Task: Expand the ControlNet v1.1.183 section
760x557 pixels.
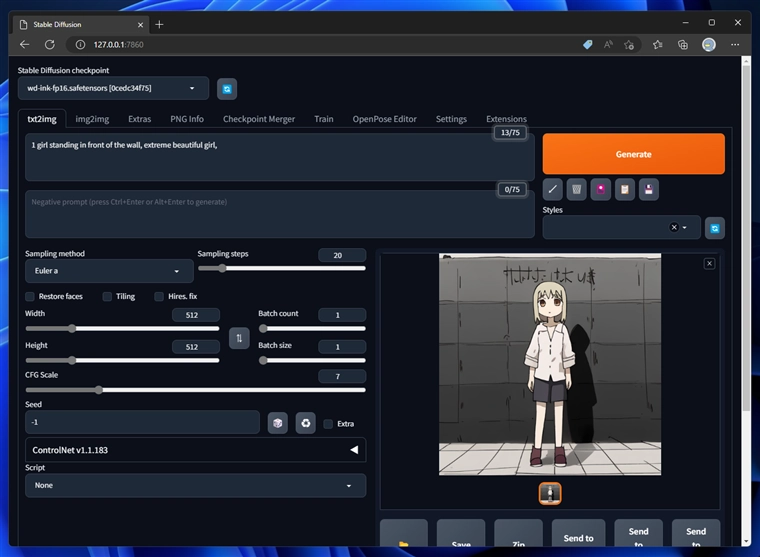Action: point(195,450)
